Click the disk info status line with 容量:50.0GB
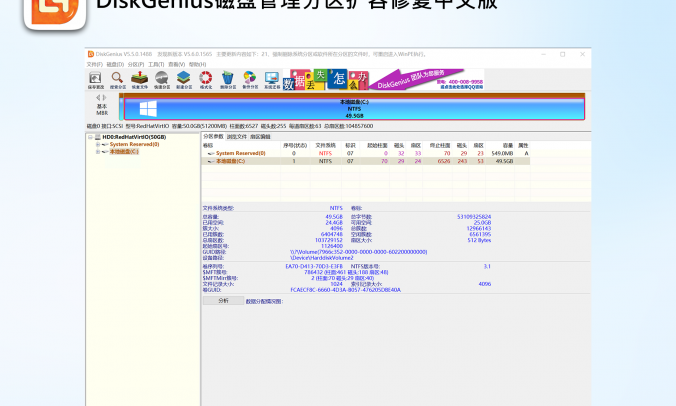This screenshot has height=406, width=676. pyautogui.click(x=230, y=126)
